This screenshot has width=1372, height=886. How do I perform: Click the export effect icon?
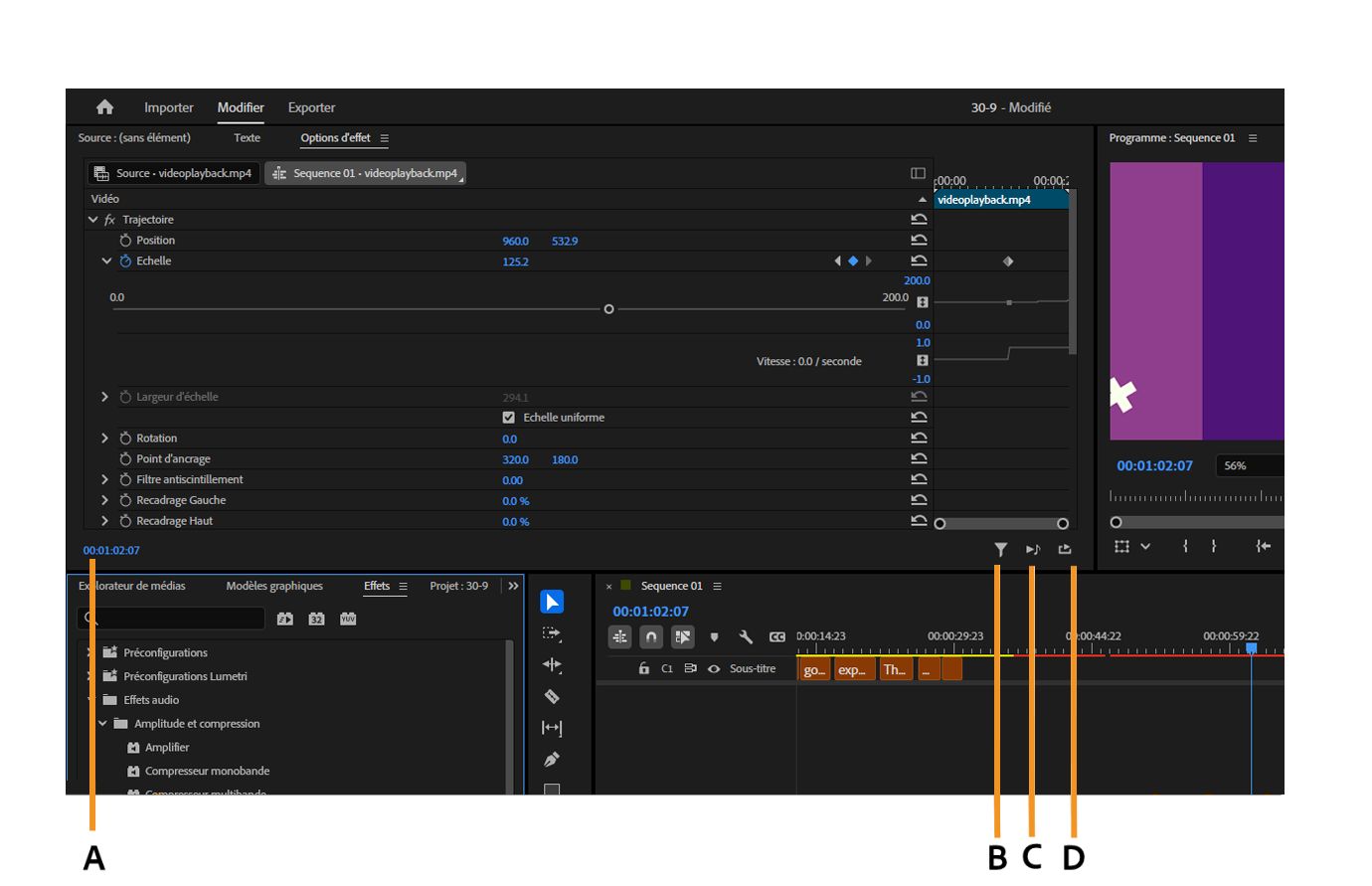coord(1065,549)
